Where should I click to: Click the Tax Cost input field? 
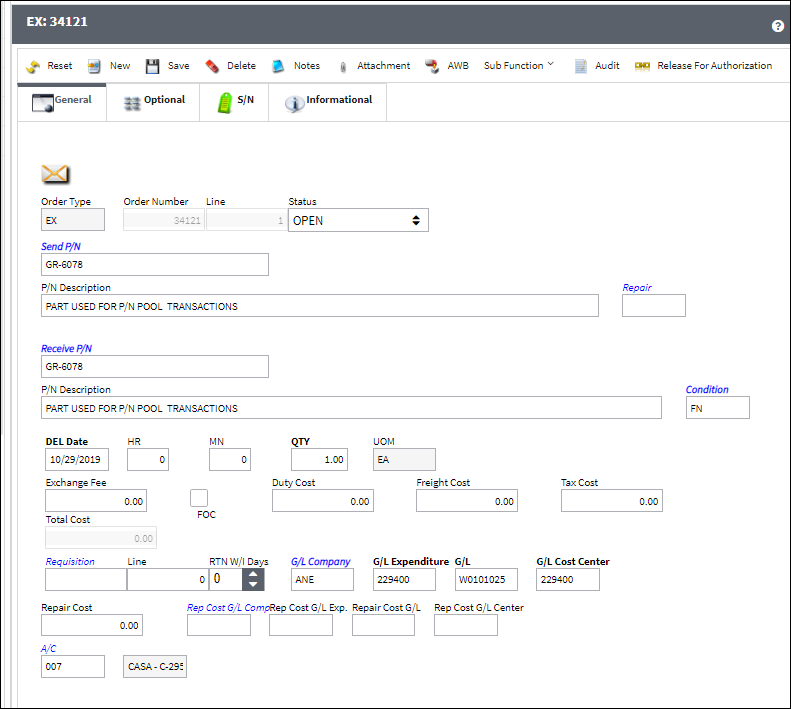point(612,501)
